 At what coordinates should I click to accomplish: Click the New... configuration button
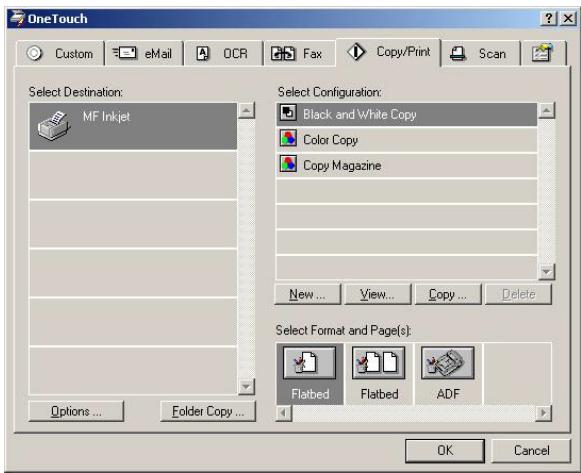pyautogui.click(x=307, y=294)
